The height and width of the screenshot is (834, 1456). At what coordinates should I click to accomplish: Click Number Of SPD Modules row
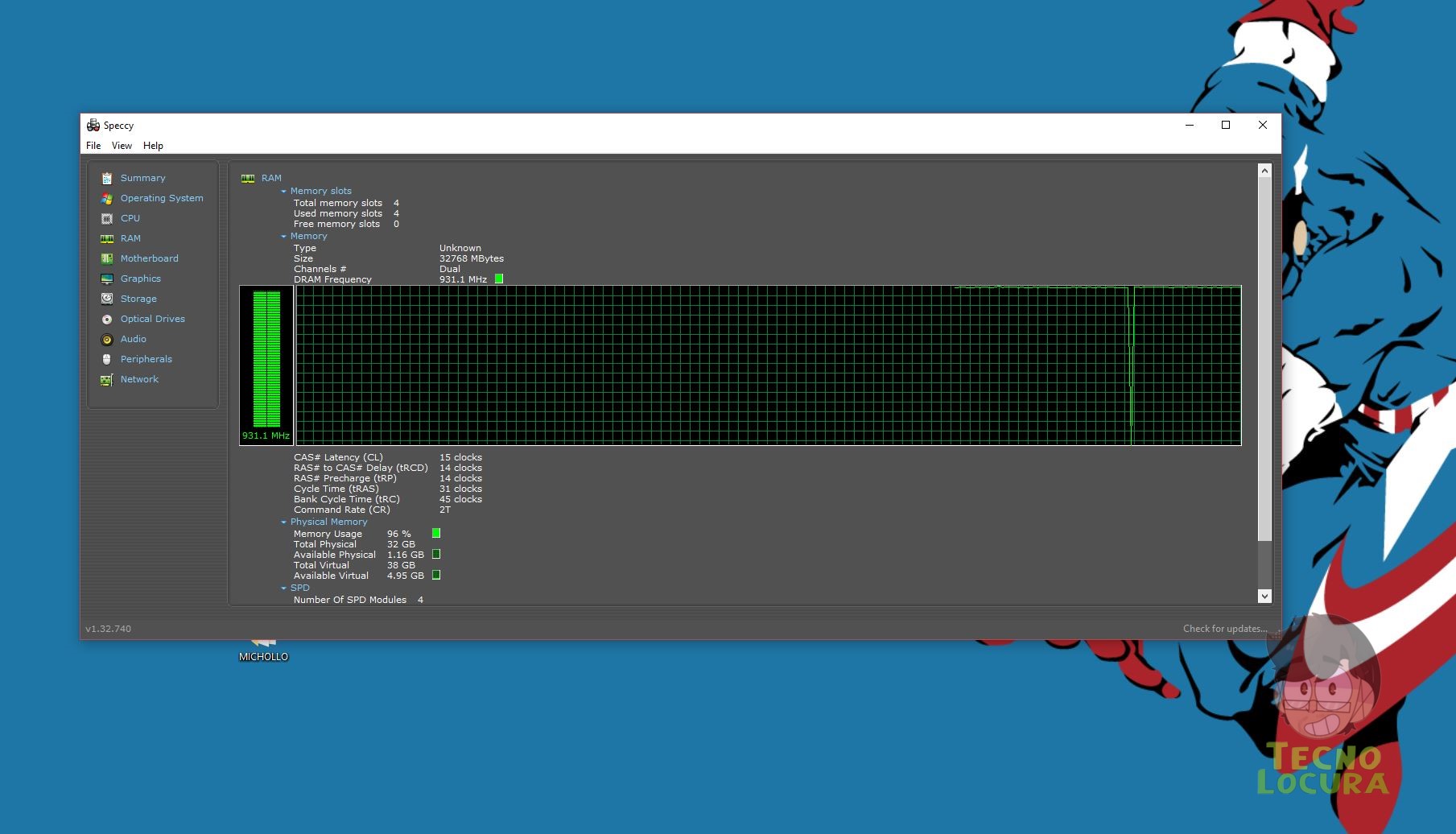pos(358,600)
